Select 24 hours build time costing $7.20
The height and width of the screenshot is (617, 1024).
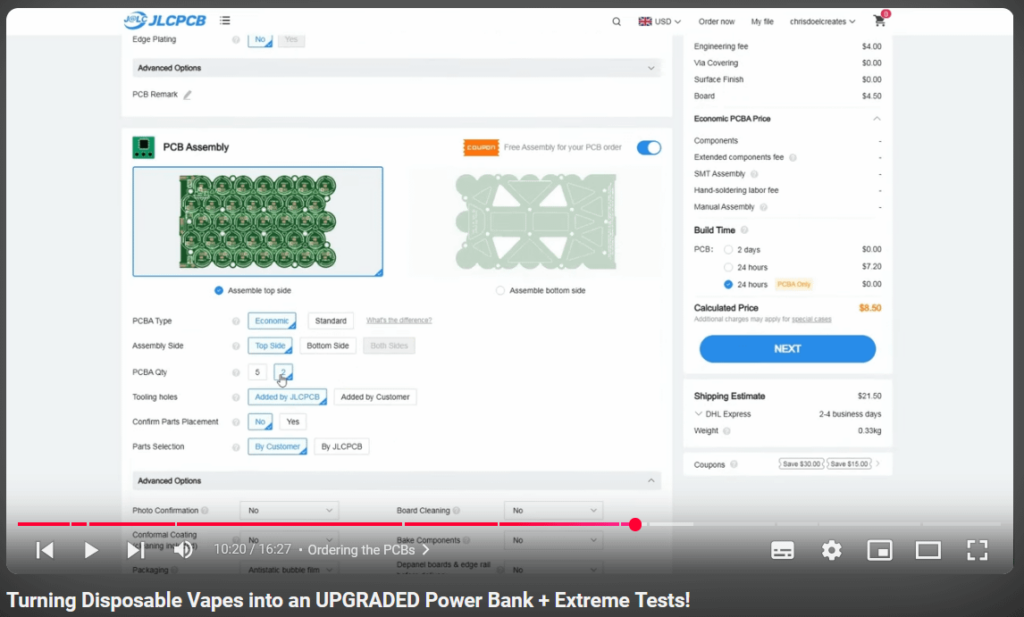tap(728, 267)
